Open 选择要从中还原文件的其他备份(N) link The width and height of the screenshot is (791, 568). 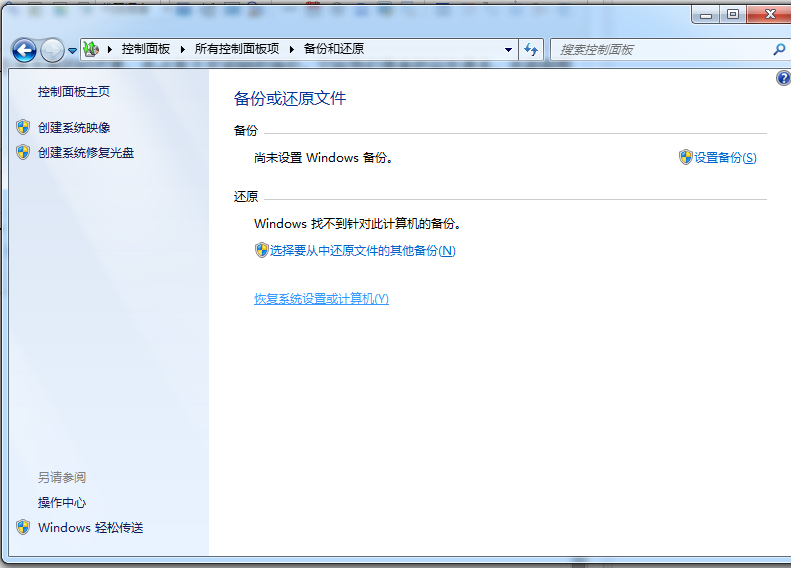(362, 251)
